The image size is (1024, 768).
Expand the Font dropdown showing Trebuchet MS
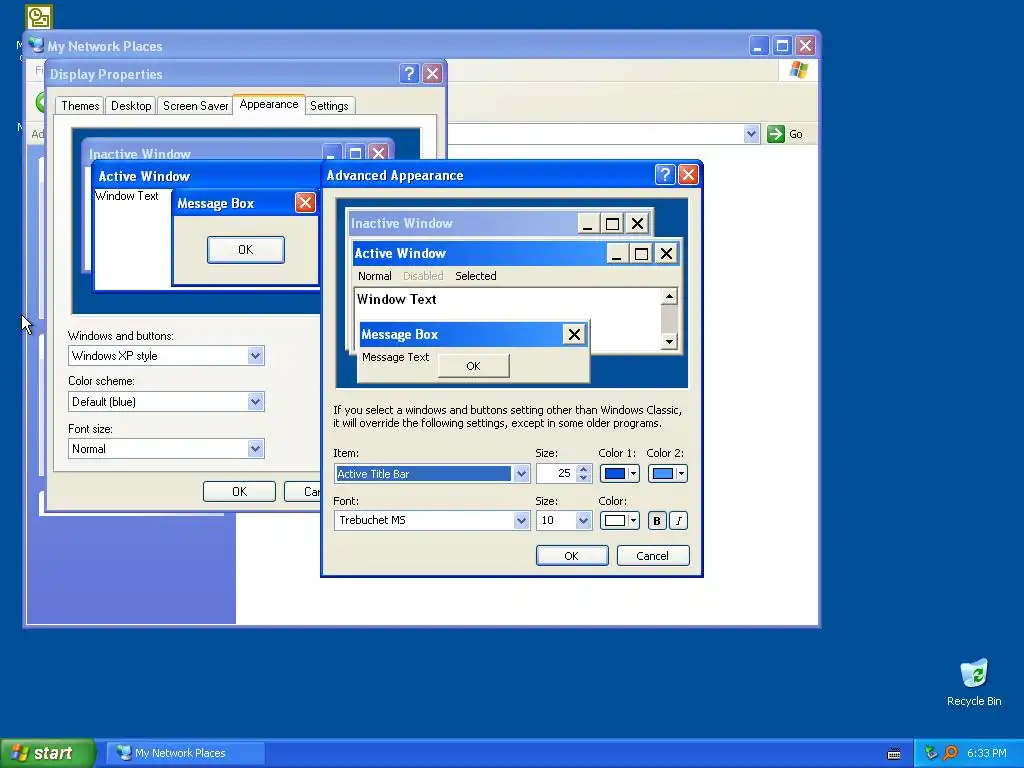pyautogui.click(x=520, y=520)
